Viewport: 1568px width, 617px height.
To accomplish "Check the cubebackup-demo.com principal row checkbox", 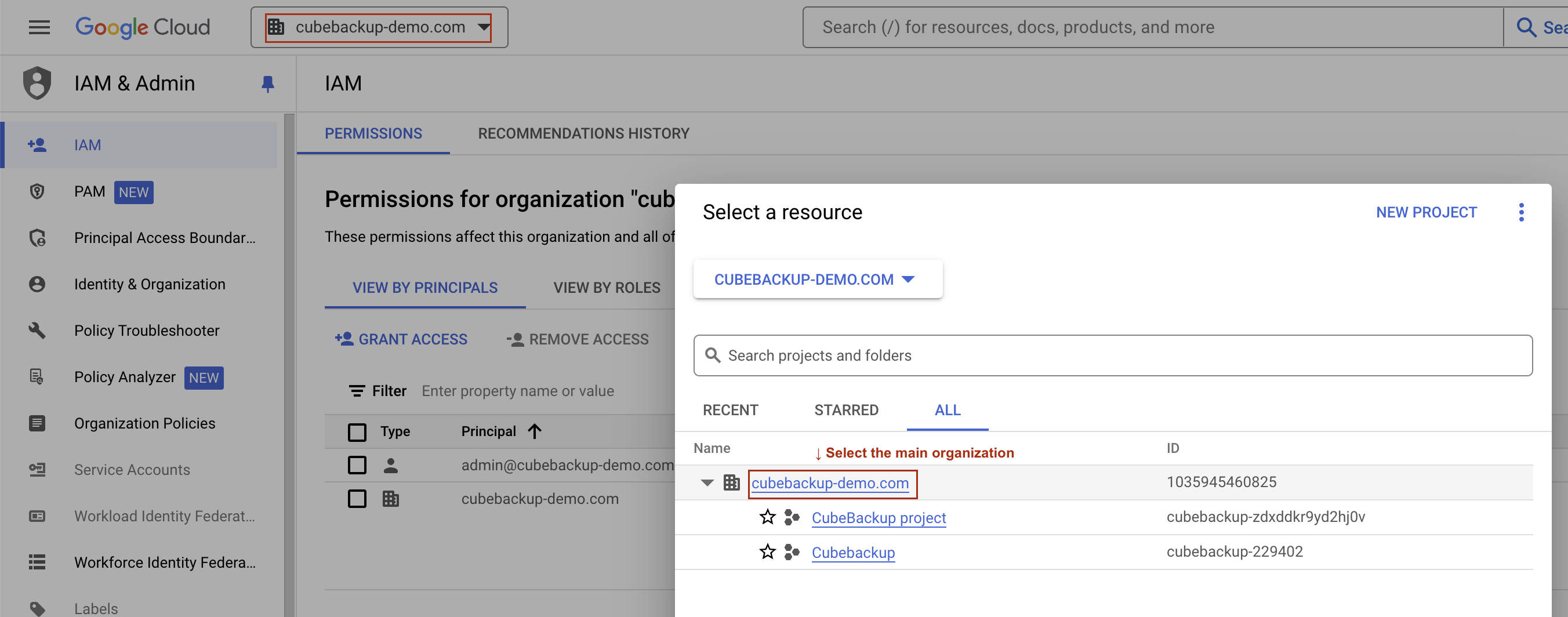I will coord(357,499).
